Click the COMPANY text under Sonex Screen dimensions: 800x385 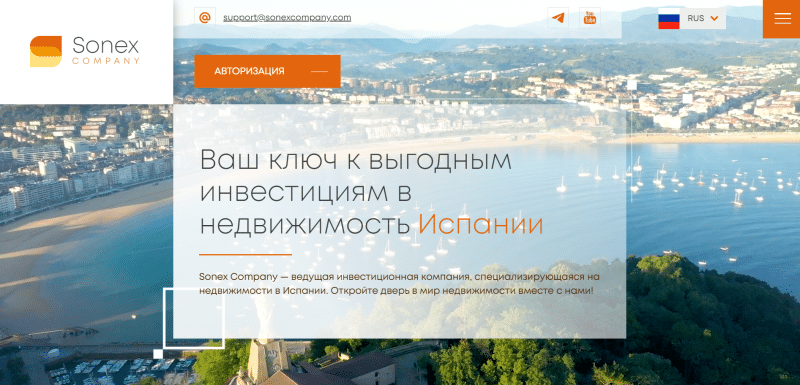click(x=106, y=61)
